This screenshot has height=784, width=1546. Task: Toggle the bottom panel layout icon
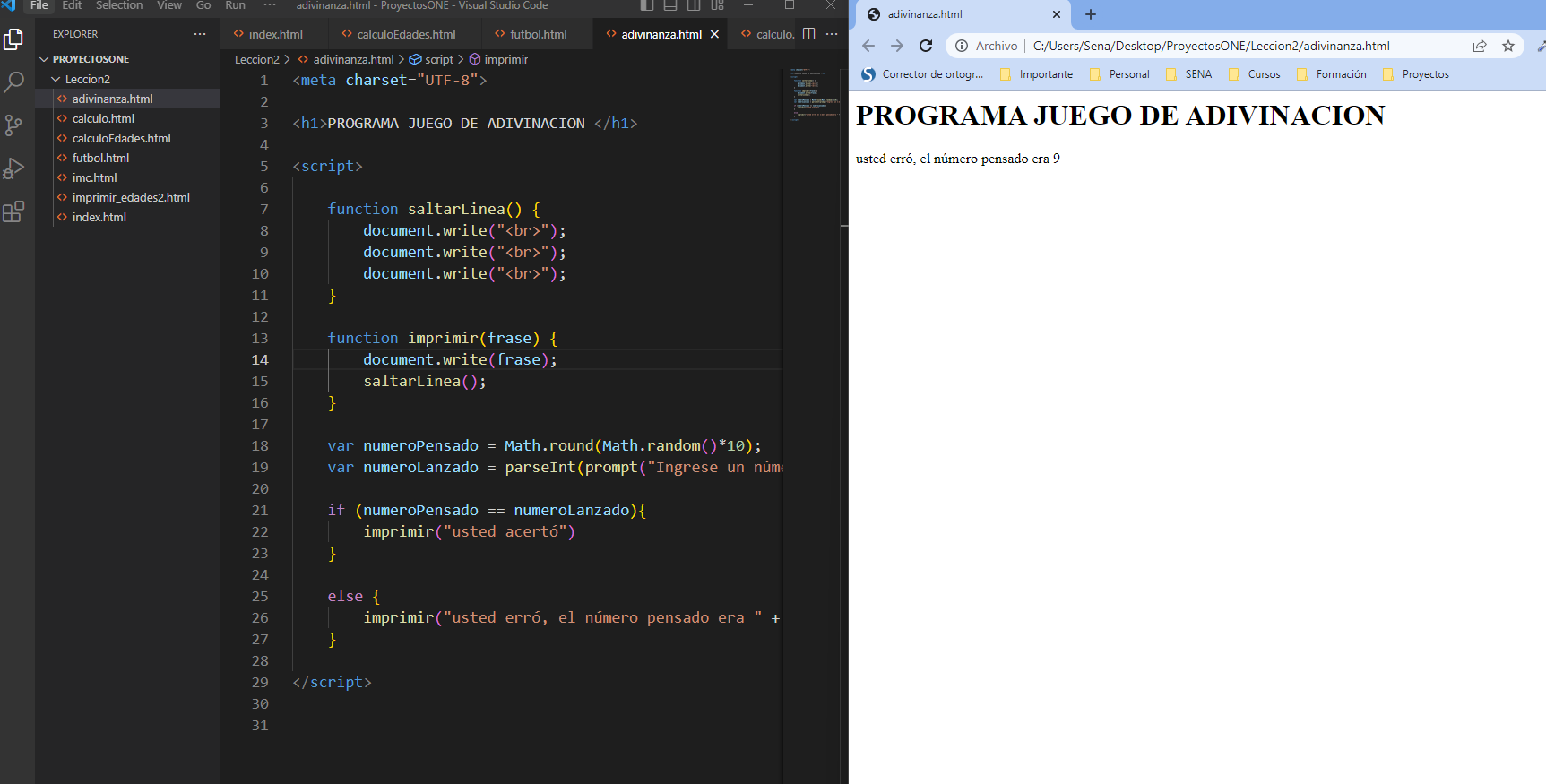tap(670, 5)
